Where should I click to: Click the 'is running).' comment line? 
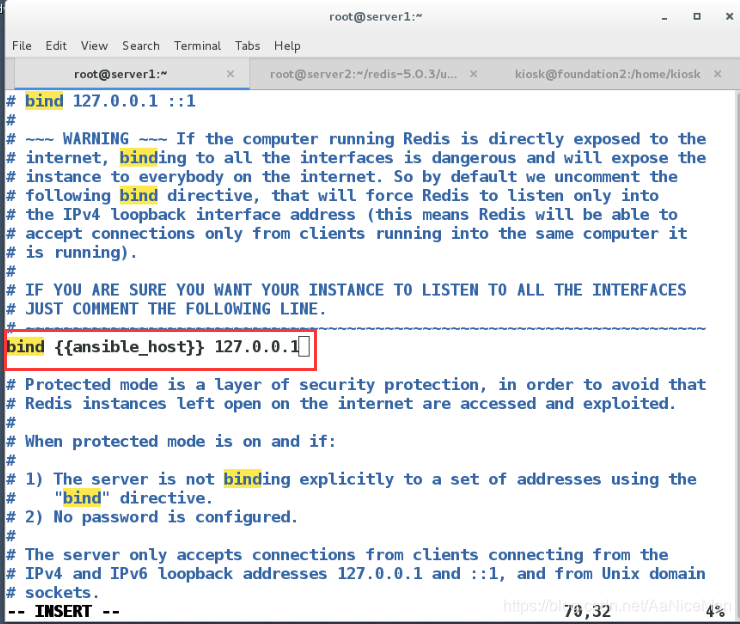click(71, 253)
